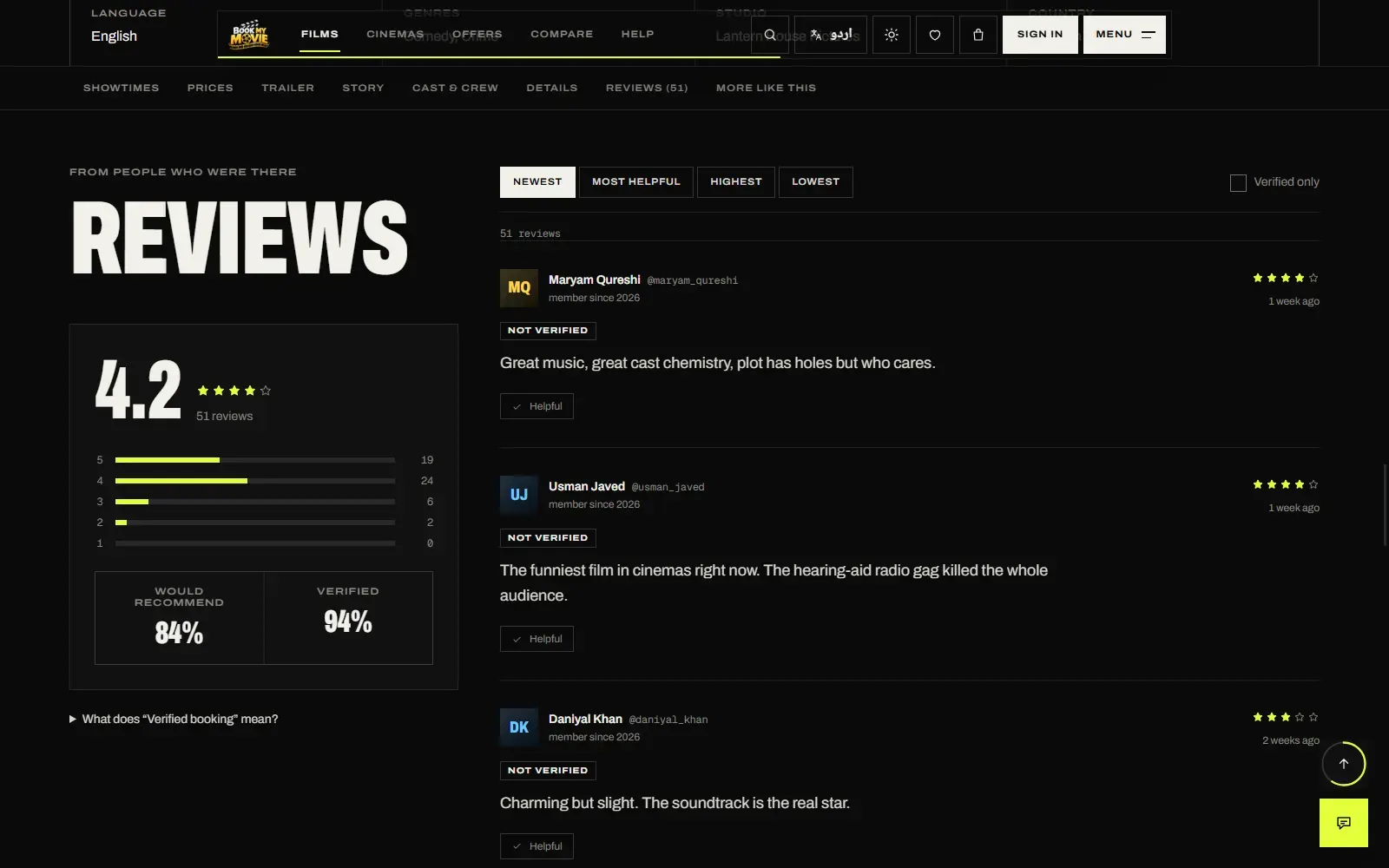Sort reviews by Newest

[x=537, y=182]
